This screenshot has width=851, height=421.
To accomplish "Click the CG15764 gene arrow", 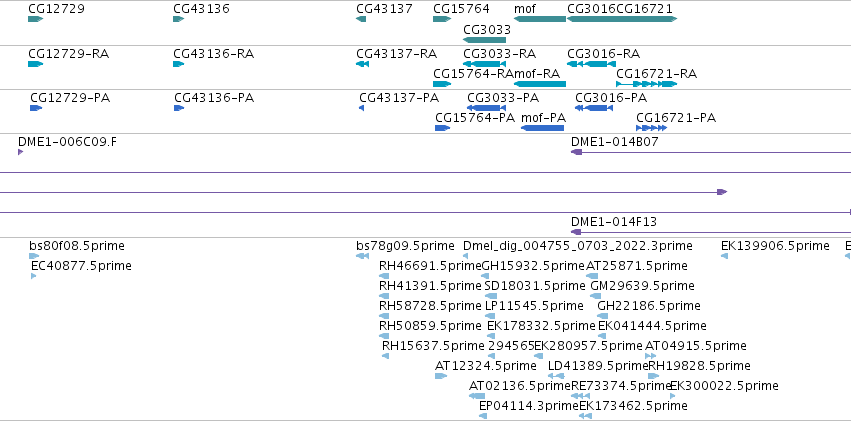I will pyautogui.click(x=442, y=19).
